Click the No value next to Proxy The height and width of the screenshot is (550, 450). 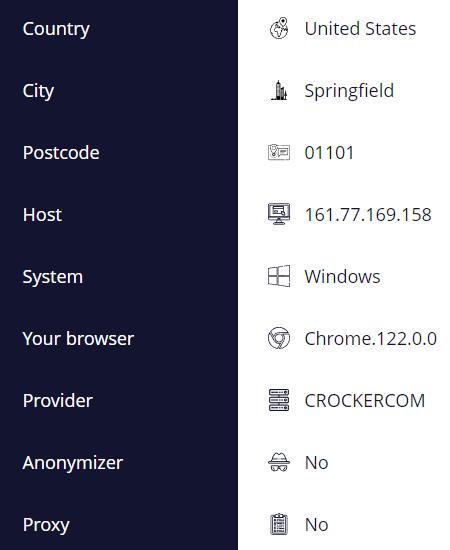(316, 525)
